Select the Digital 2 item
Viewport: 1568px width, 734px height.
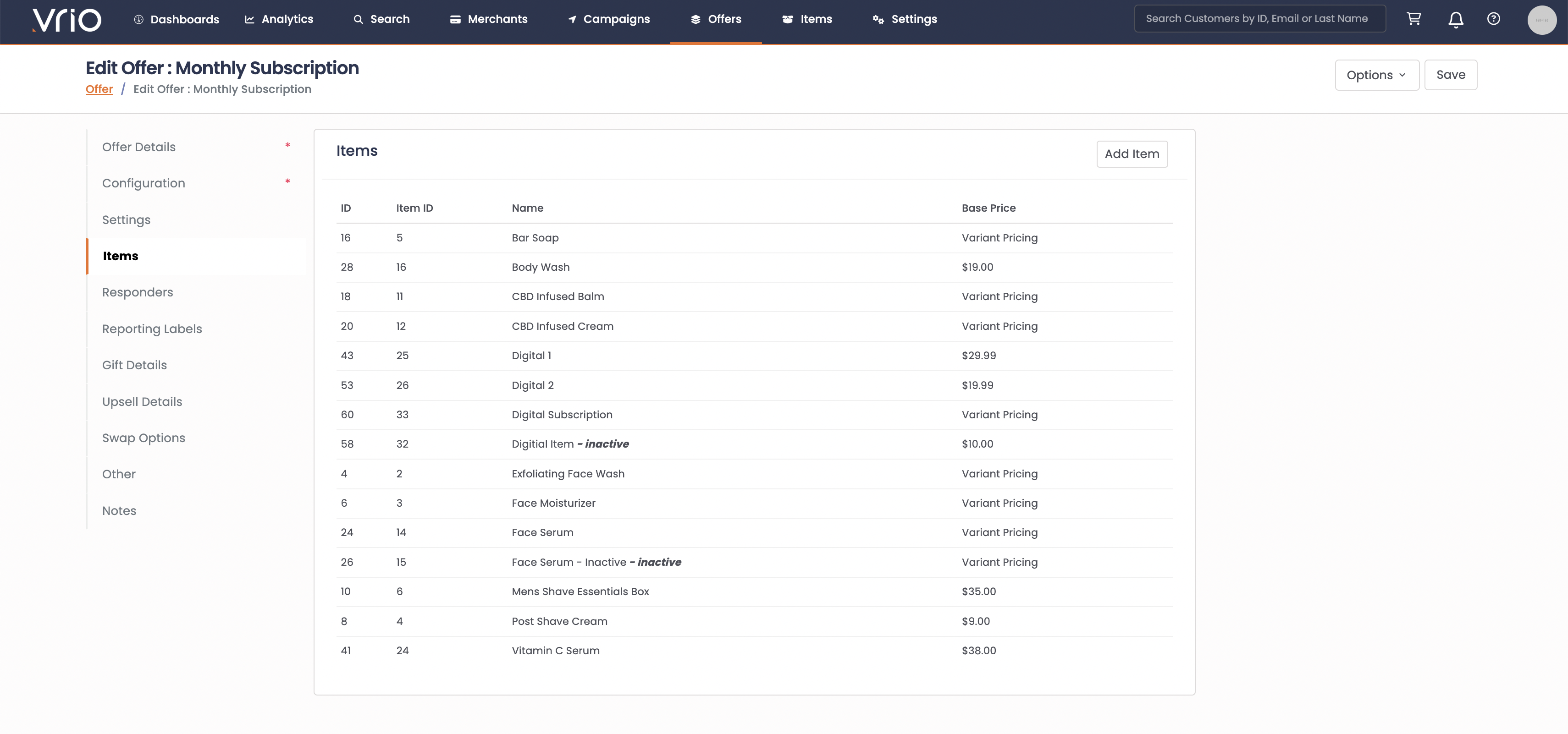coord(754,385)
